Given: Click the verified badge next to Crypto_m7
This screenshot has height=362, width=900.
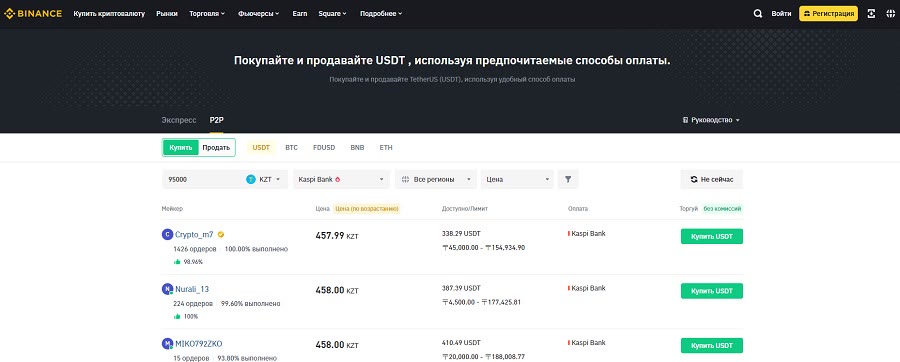Looking at the screenshot, I should click(221, 235).
